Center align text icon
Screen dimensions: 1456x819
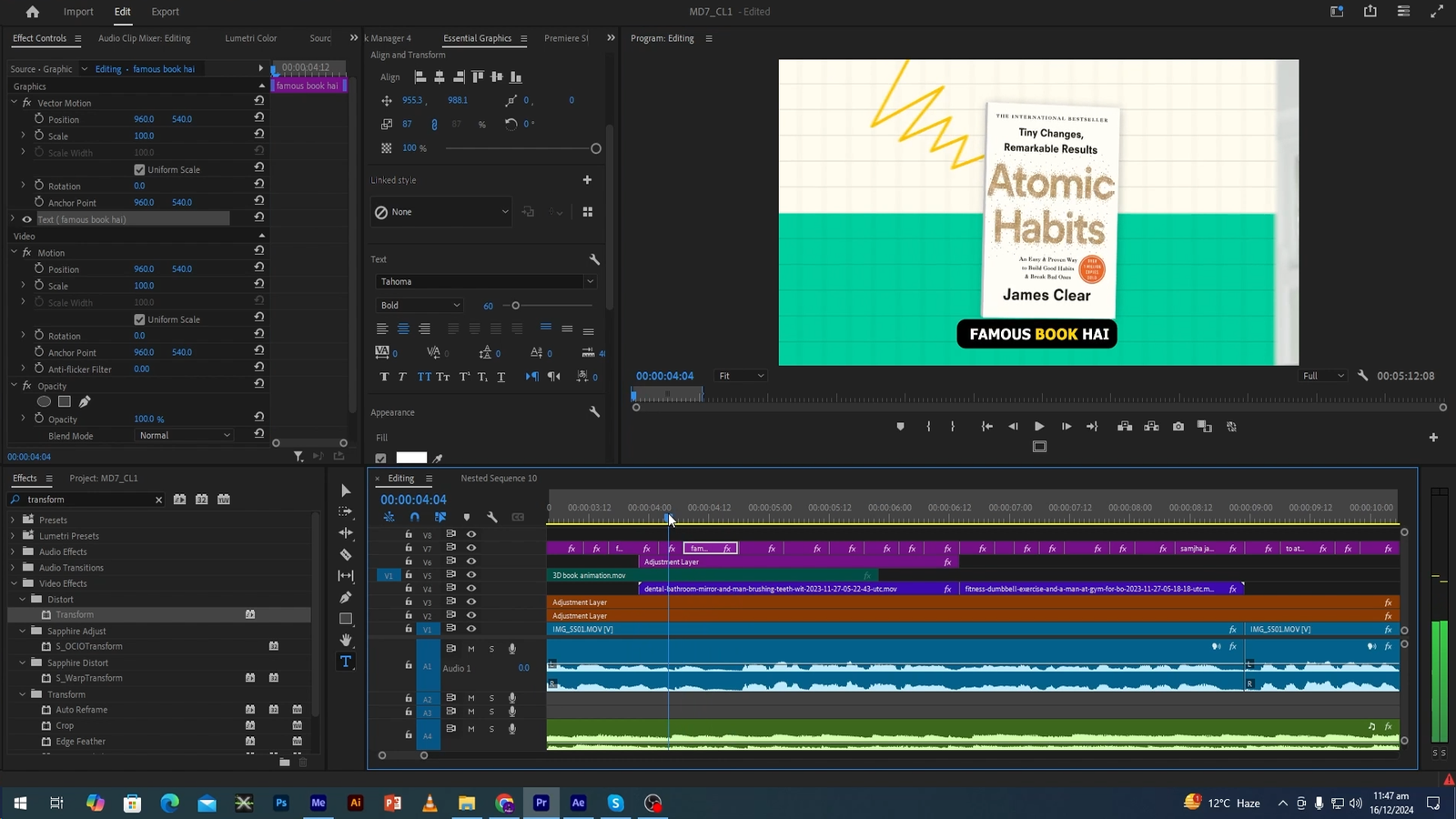tap(403, 329)
